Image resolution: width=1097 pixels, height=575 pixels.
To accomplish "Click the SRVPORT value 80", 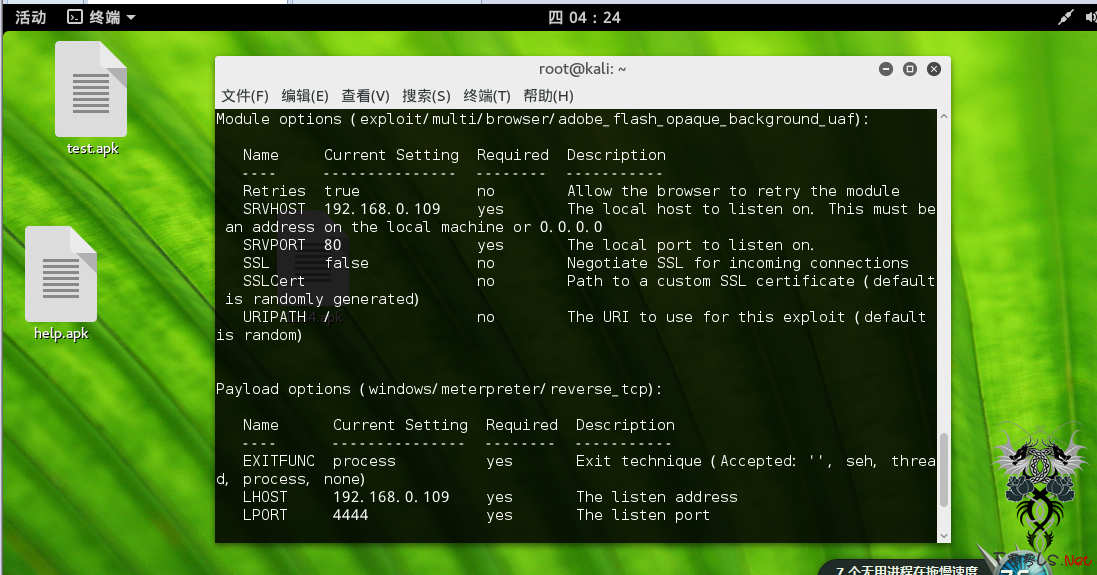I will (x=332, y=245).
